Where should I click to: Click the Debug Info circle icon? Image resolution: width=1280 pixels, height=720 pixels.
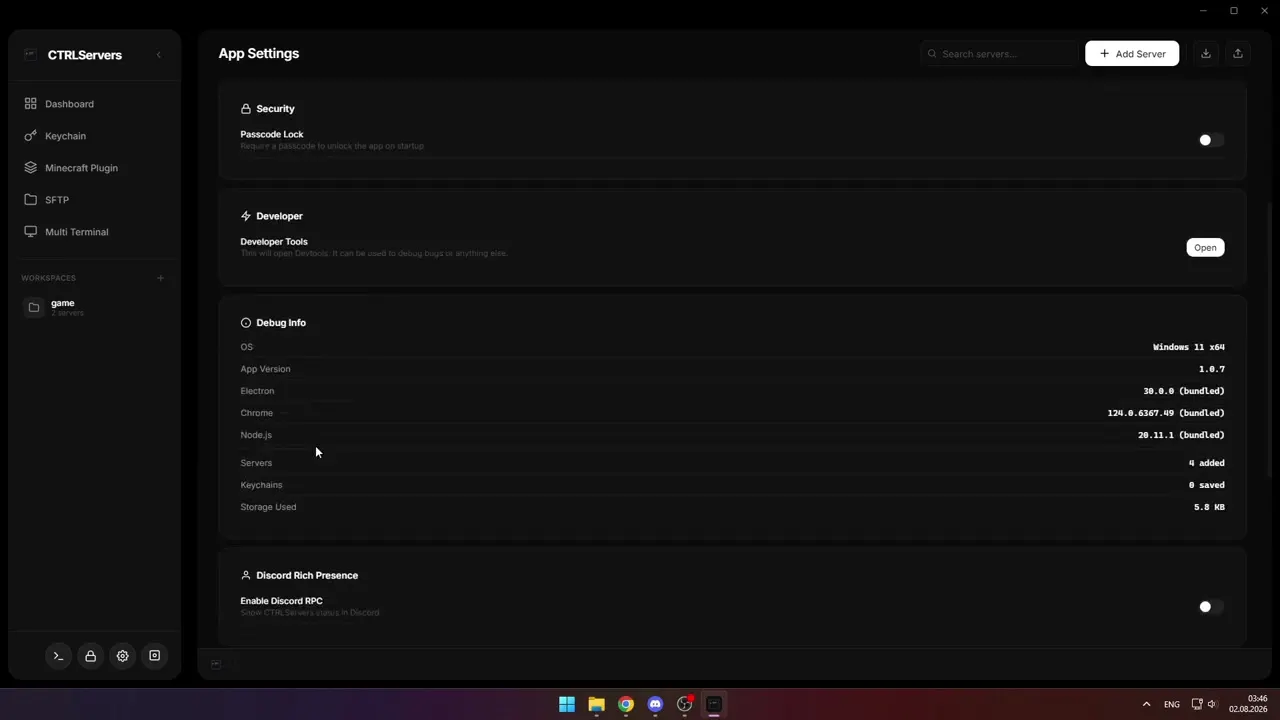pos(246,323)
